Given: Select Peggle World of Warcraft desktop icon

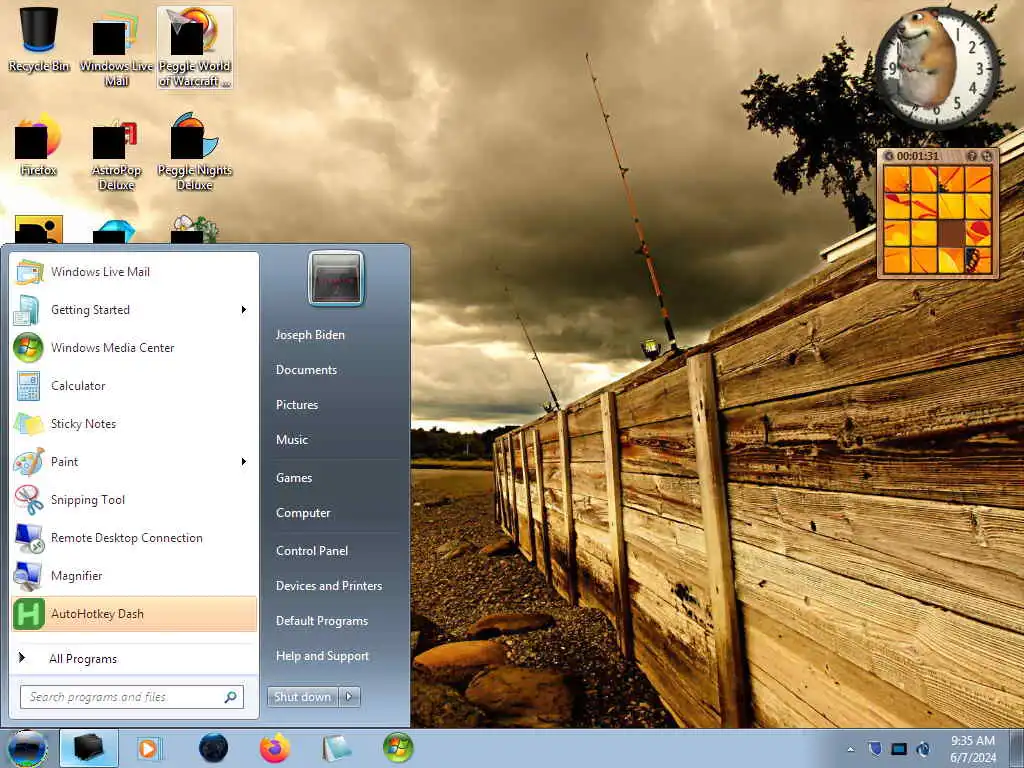Looking at the screenshot, I should 195,47.
